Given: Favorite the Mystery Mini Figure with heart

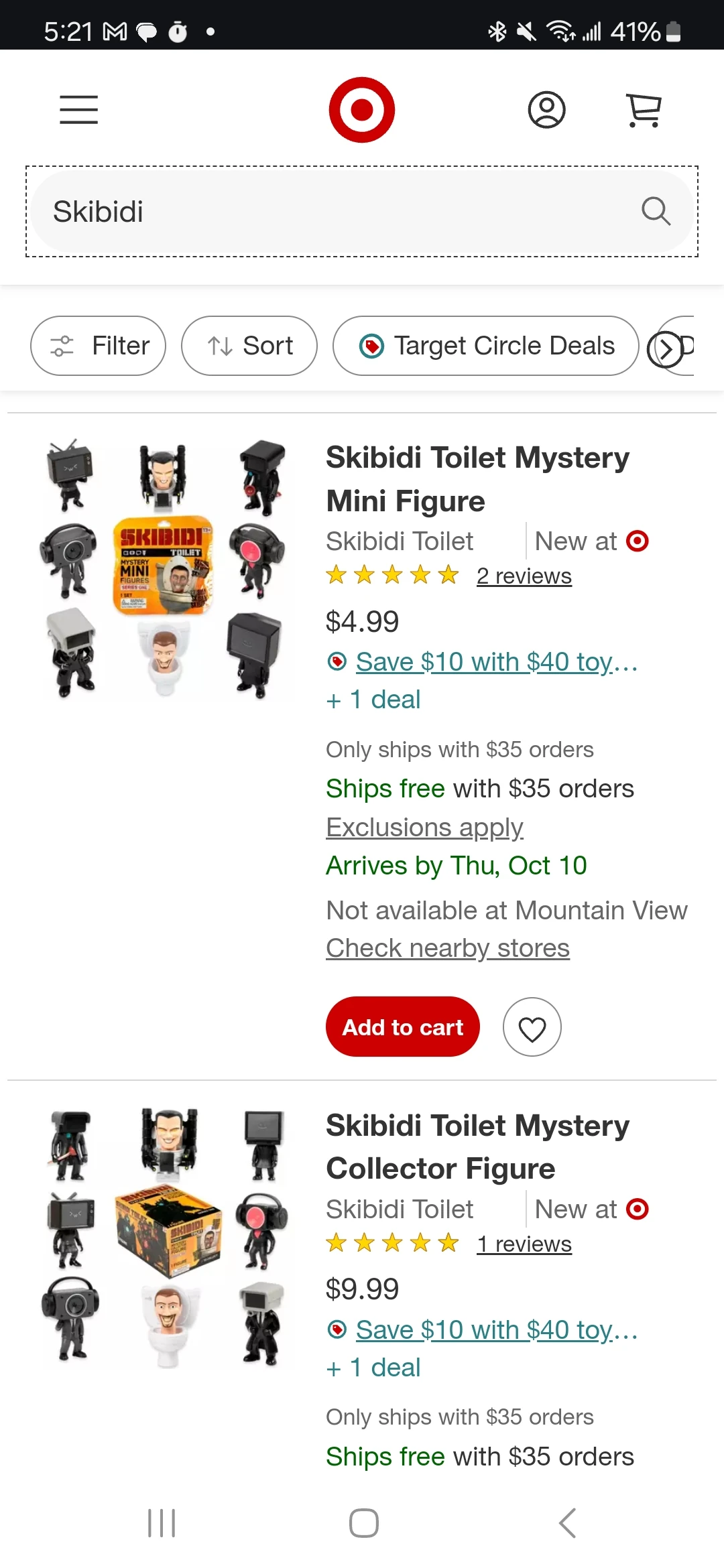Looking at the screenshot, I should click(x=532, y=1027).
